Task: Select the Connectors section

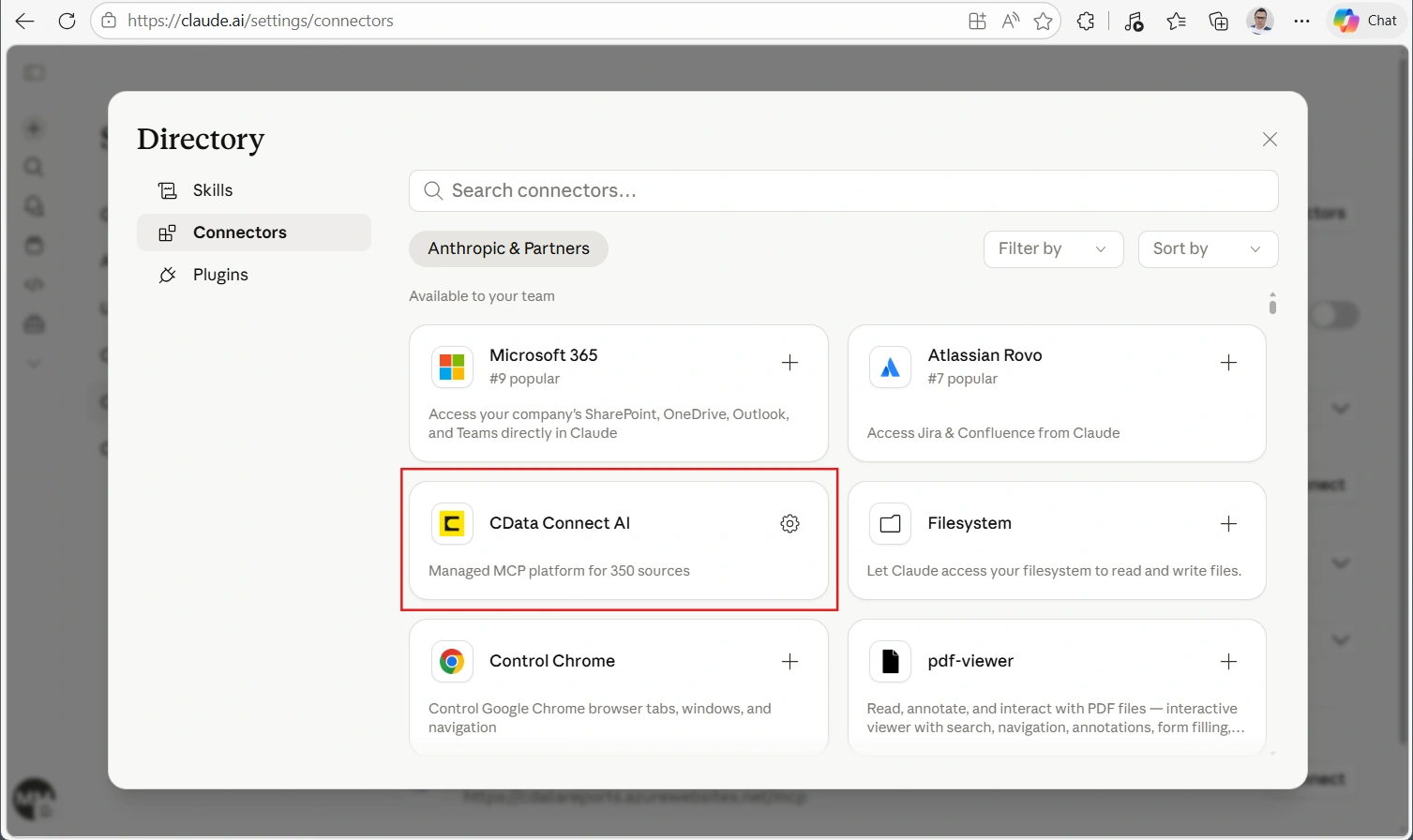Action: pyautogui.click(x=254, y=232)
